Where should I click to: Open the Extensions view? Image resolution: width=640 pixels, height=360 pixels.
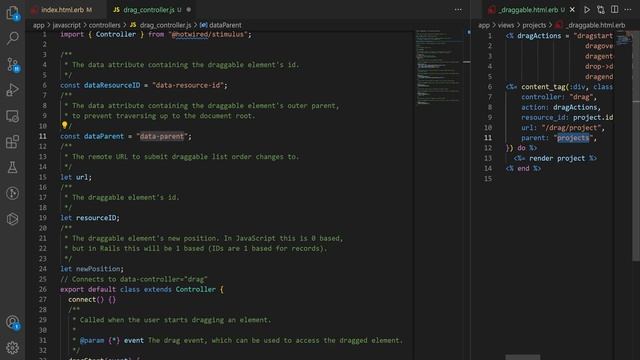coord(12,142)
